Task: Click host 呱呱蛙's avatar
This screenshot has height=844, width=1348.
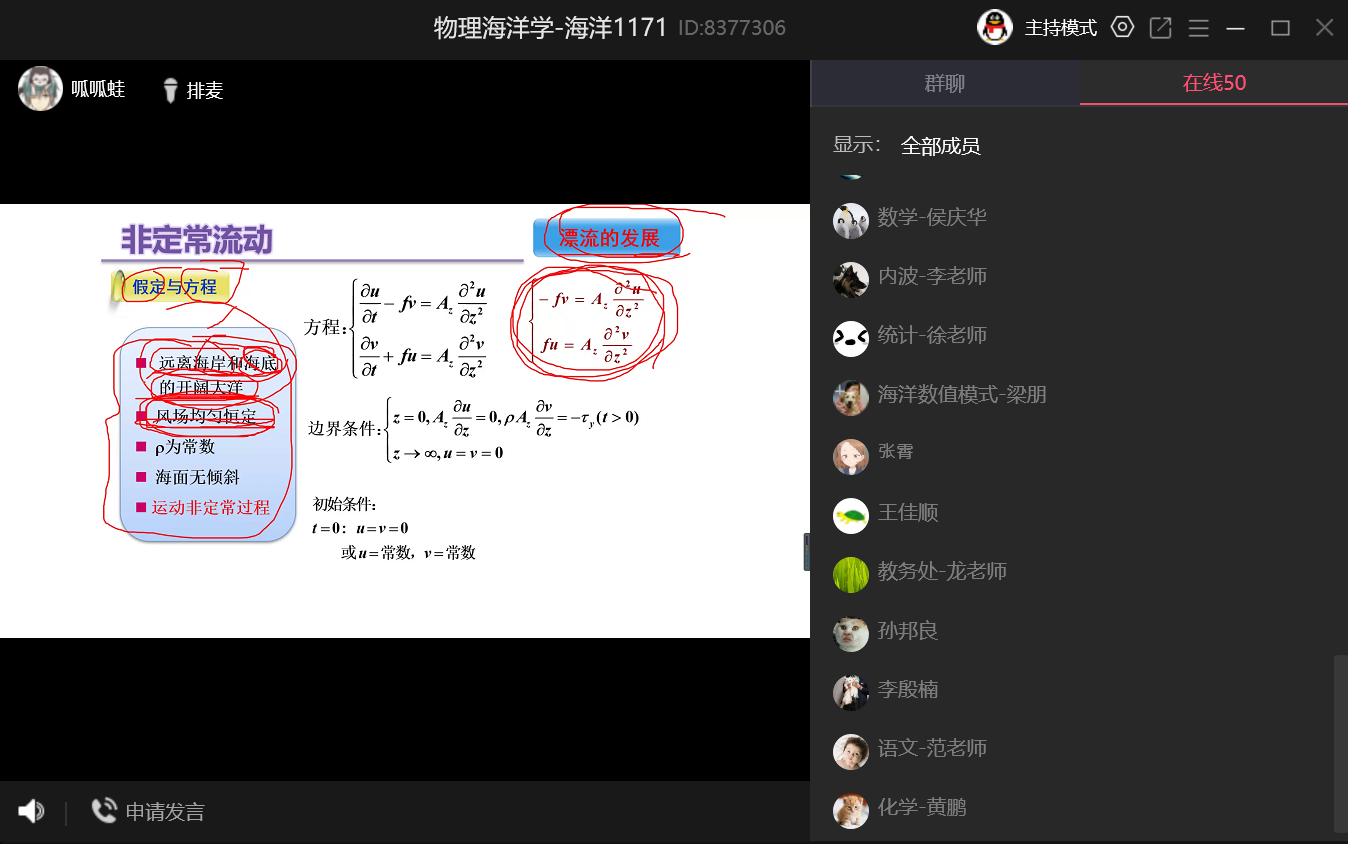Action: click(x=40, y=89)
